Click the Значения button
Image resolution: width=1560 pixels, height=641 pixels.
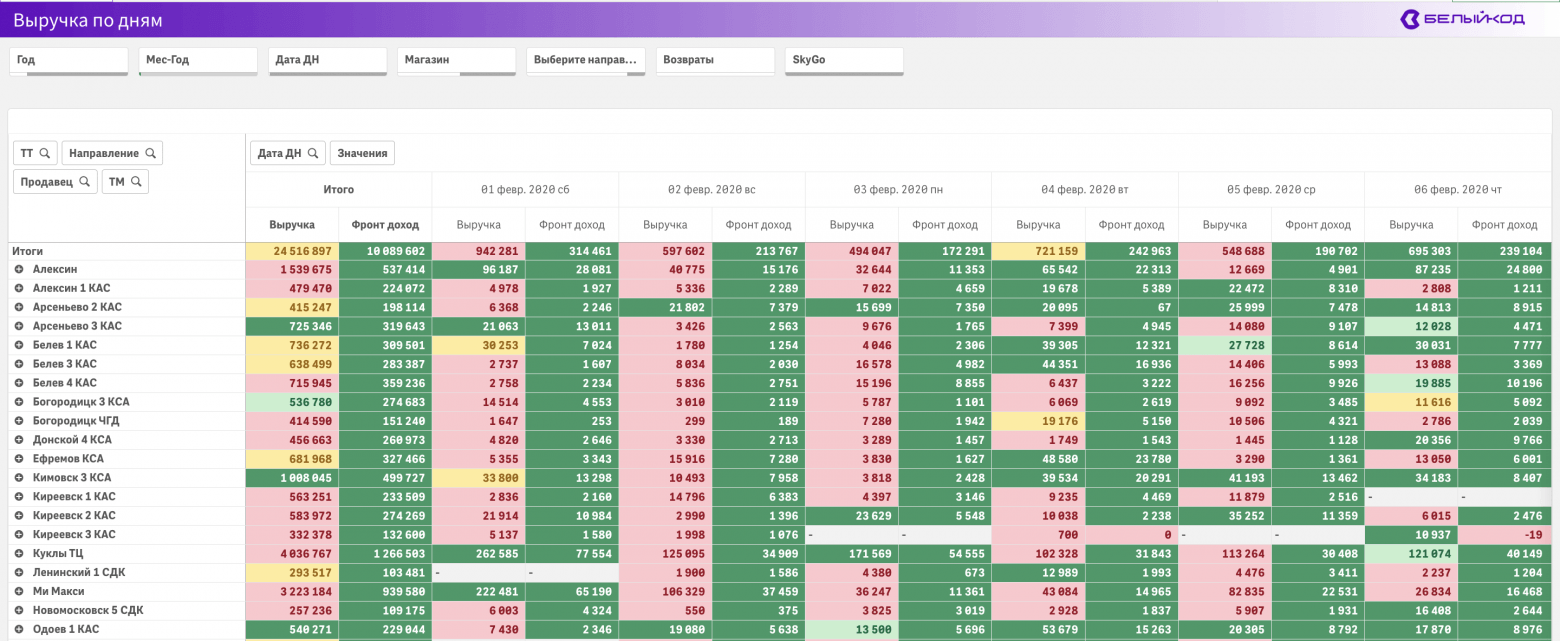pyautogui.click(x=363, y=153)
